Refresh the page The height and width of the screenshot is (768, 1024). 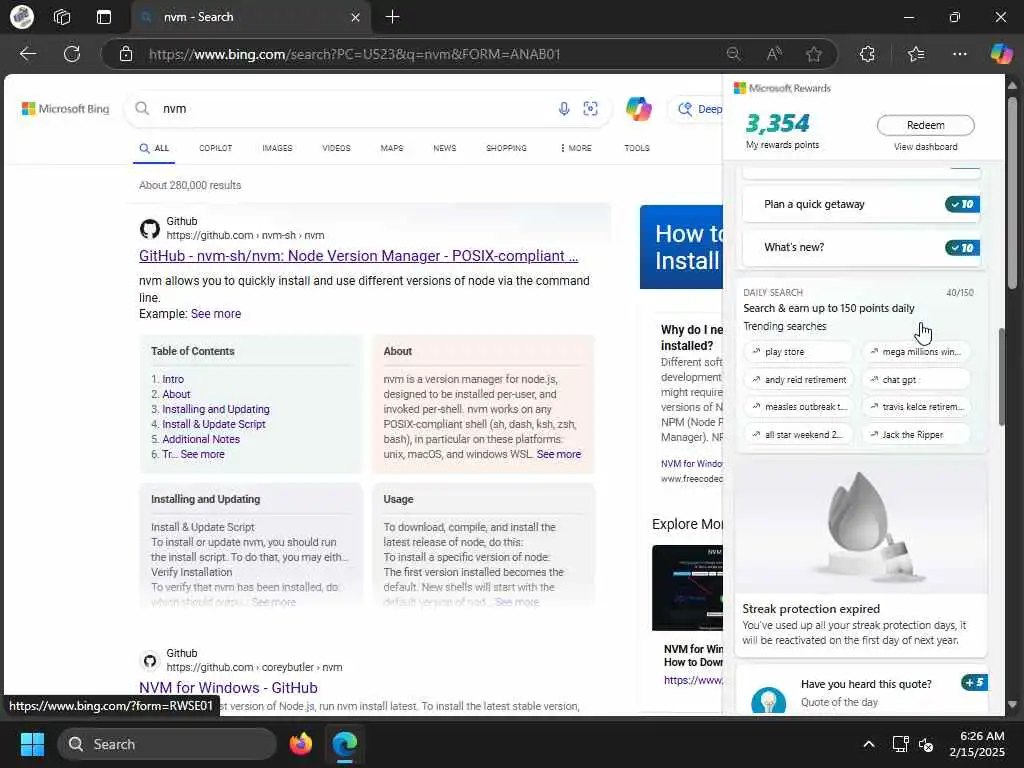pos(72,54)
